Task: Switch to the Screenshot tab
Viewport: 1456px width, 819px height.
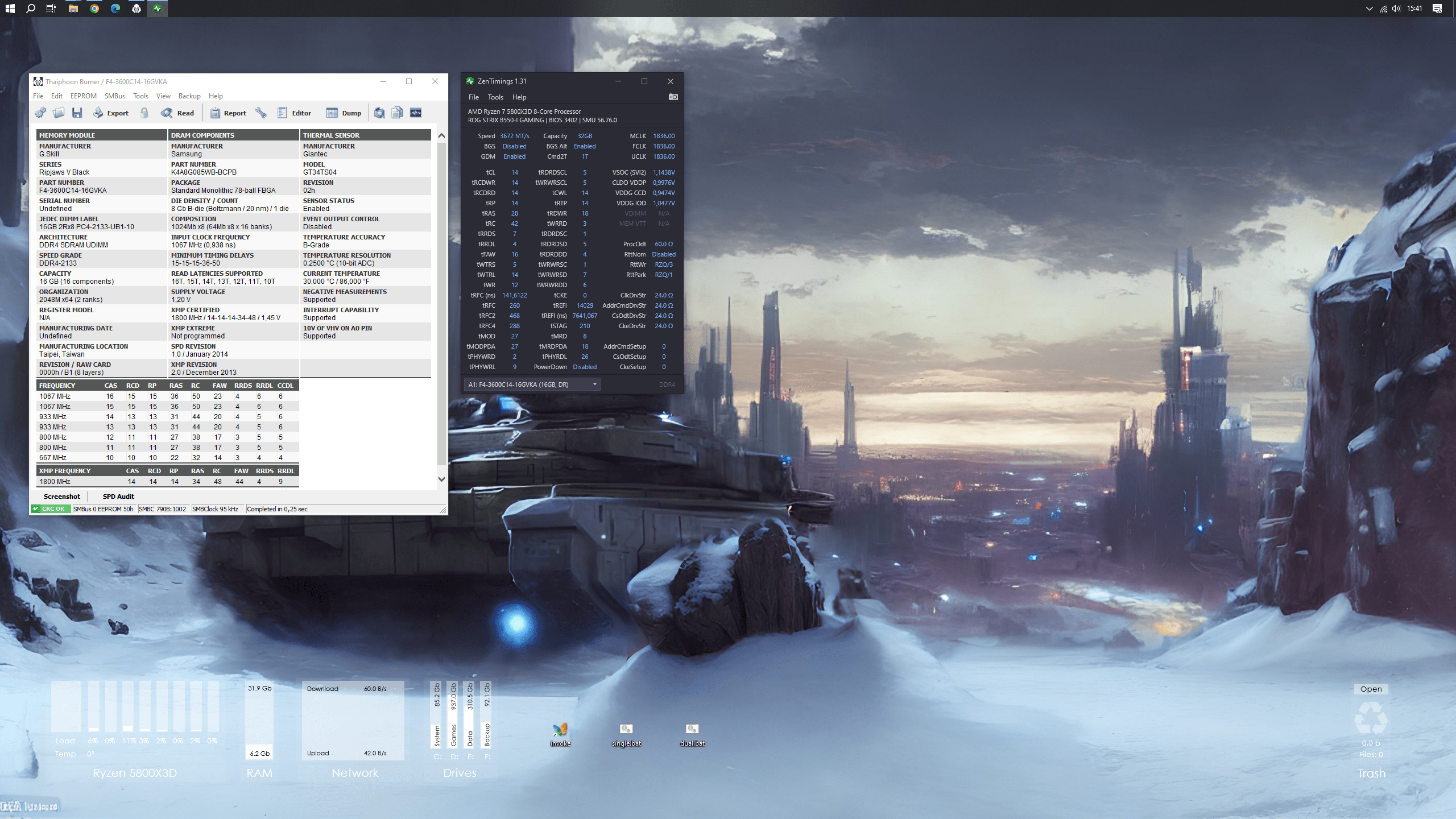Action: pyautogui.click(x=62, y=497)
